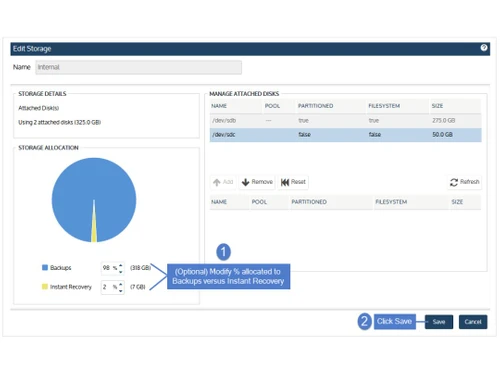Click the Add button with up arrow

[x=223, y=182]
